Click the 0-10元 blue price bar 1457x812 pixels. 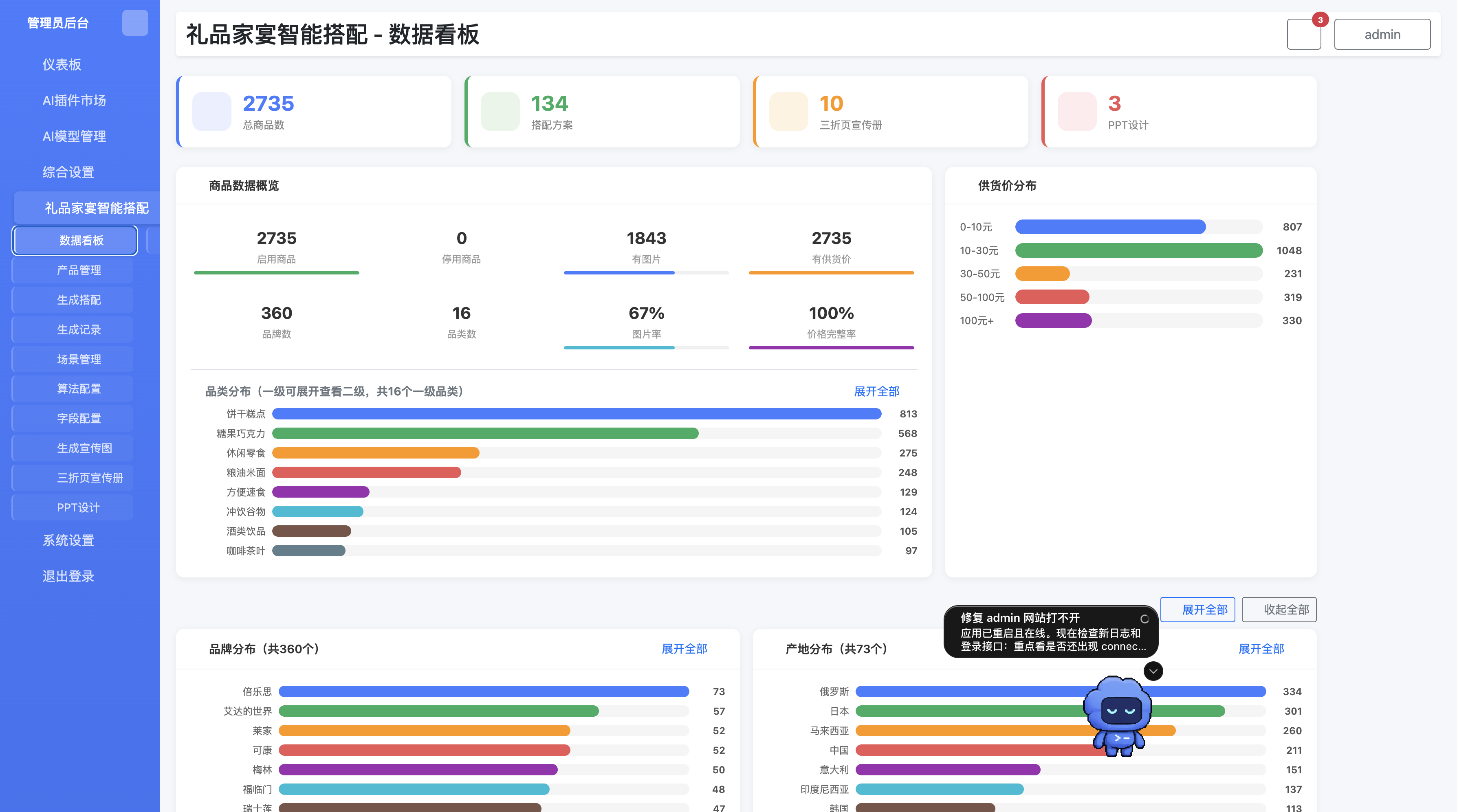1110,227
